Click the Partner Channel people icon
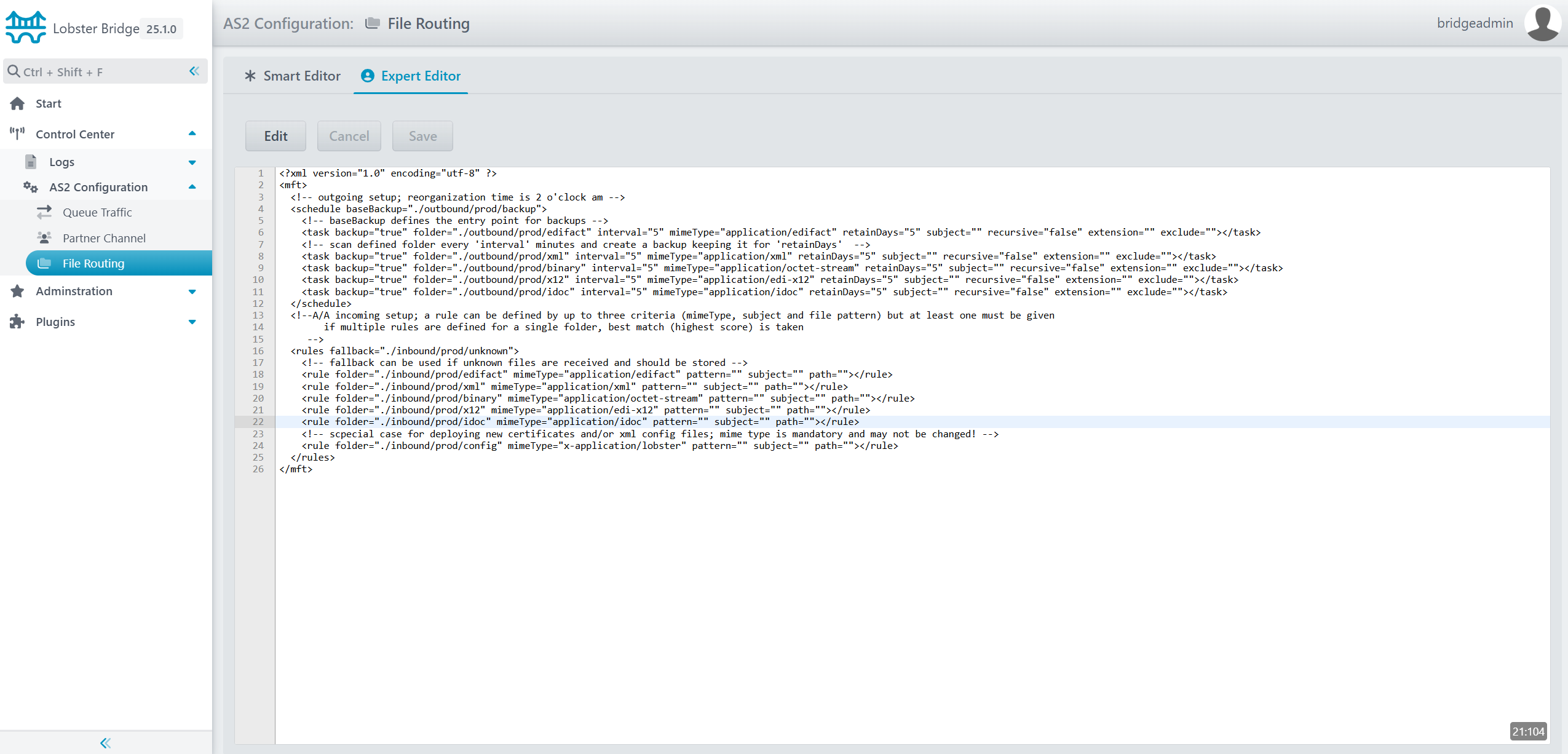 (44, 238)
